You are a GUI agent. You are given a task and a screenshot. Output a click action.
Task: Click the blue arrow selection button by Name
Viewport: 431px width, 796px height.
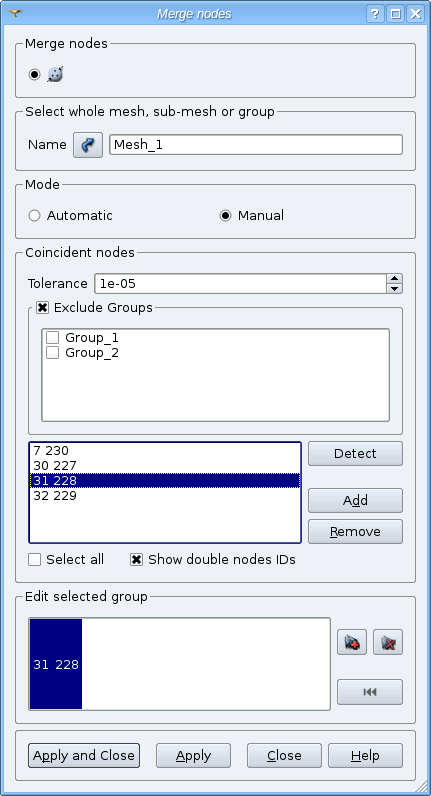[x=88, y=145]
